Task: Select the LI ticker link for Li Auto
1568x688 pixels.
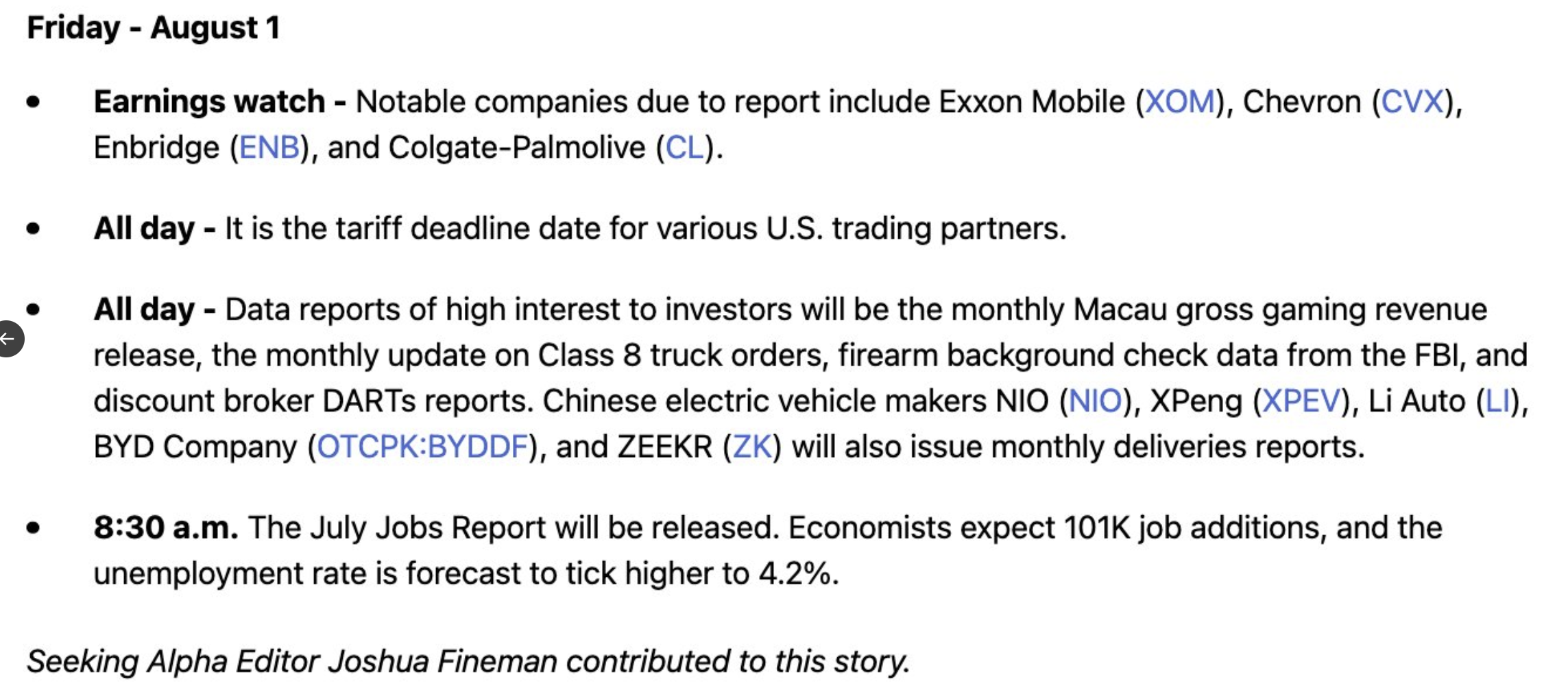Action: 1497,401
